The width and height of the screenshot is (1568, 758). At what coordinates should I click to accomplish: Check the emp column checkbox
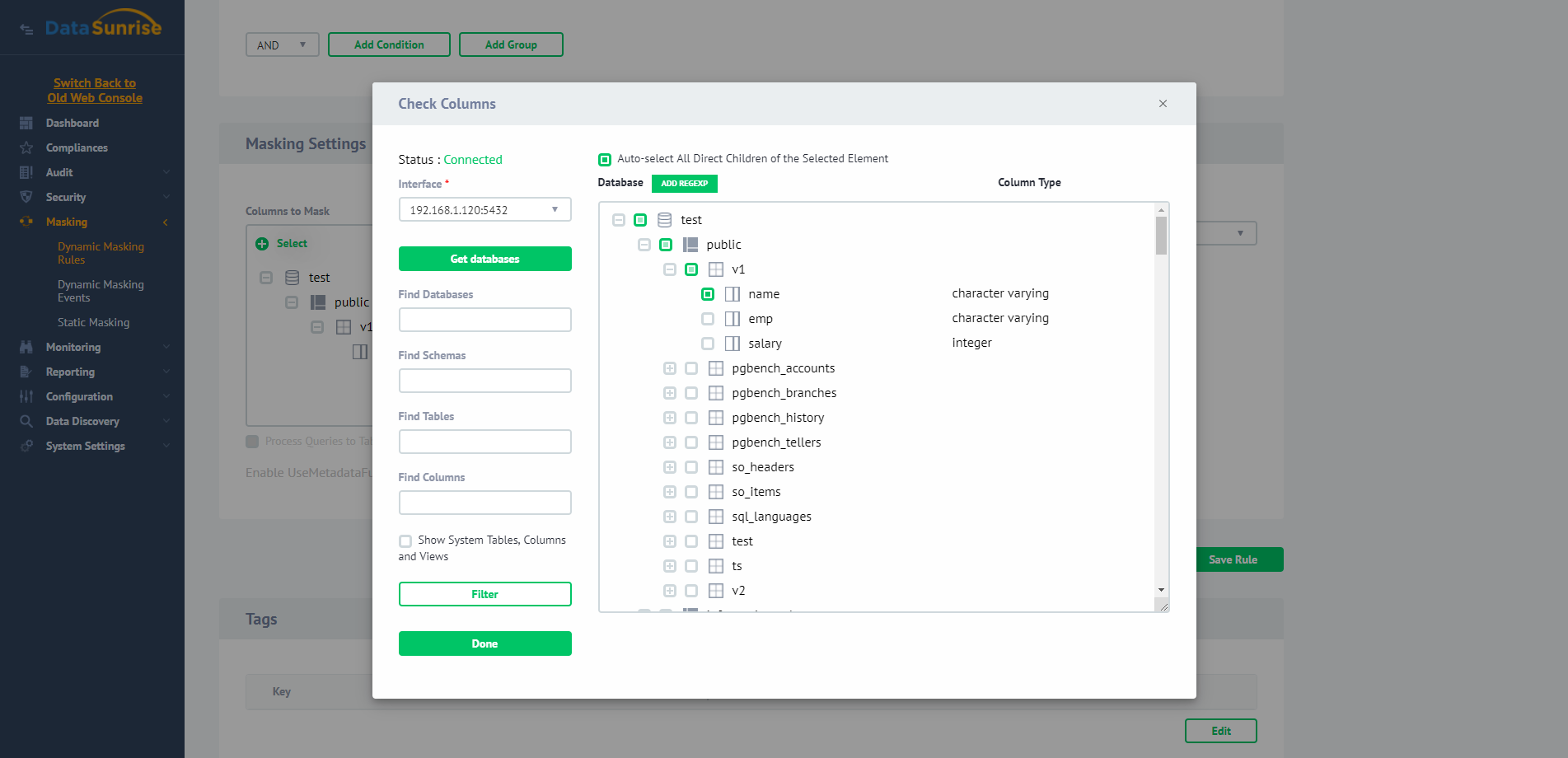tap(708, 319)
